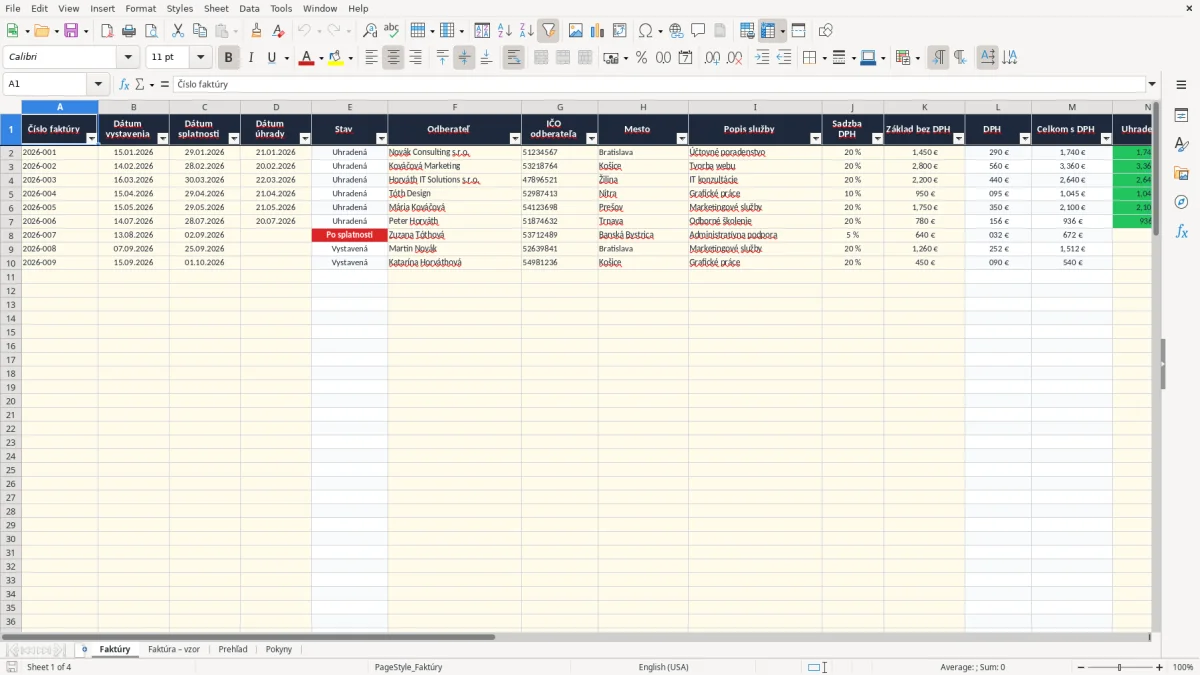
Task: Click the formula input line
Action: [658, 85]
